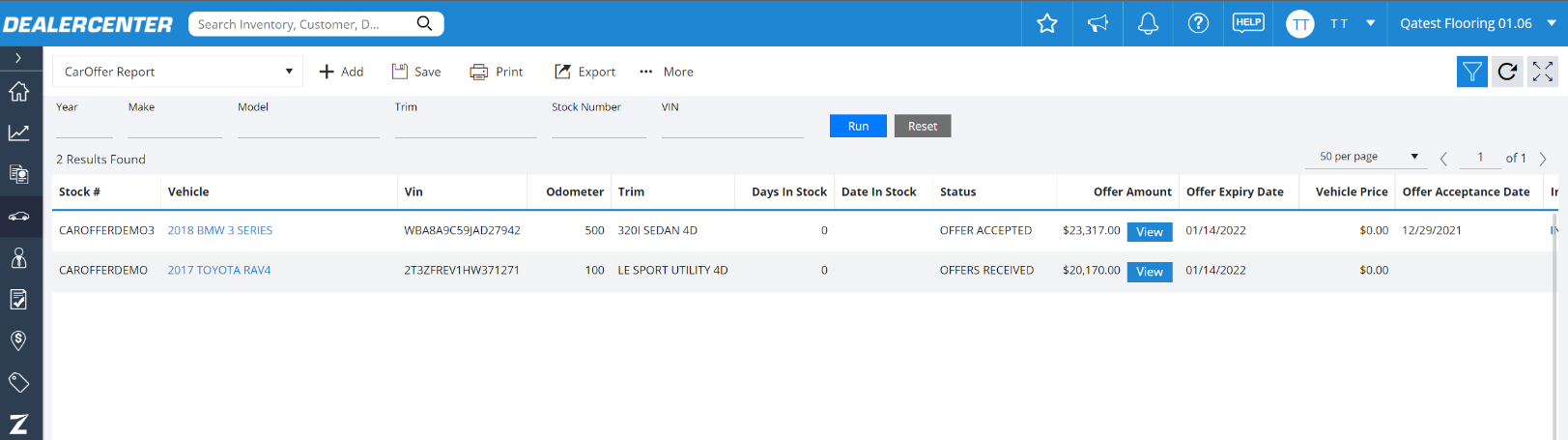This screenshot has width=1568, height=440.
Task: Click the OFFER ACCEPTED status cell
Action: pos(985,230)
